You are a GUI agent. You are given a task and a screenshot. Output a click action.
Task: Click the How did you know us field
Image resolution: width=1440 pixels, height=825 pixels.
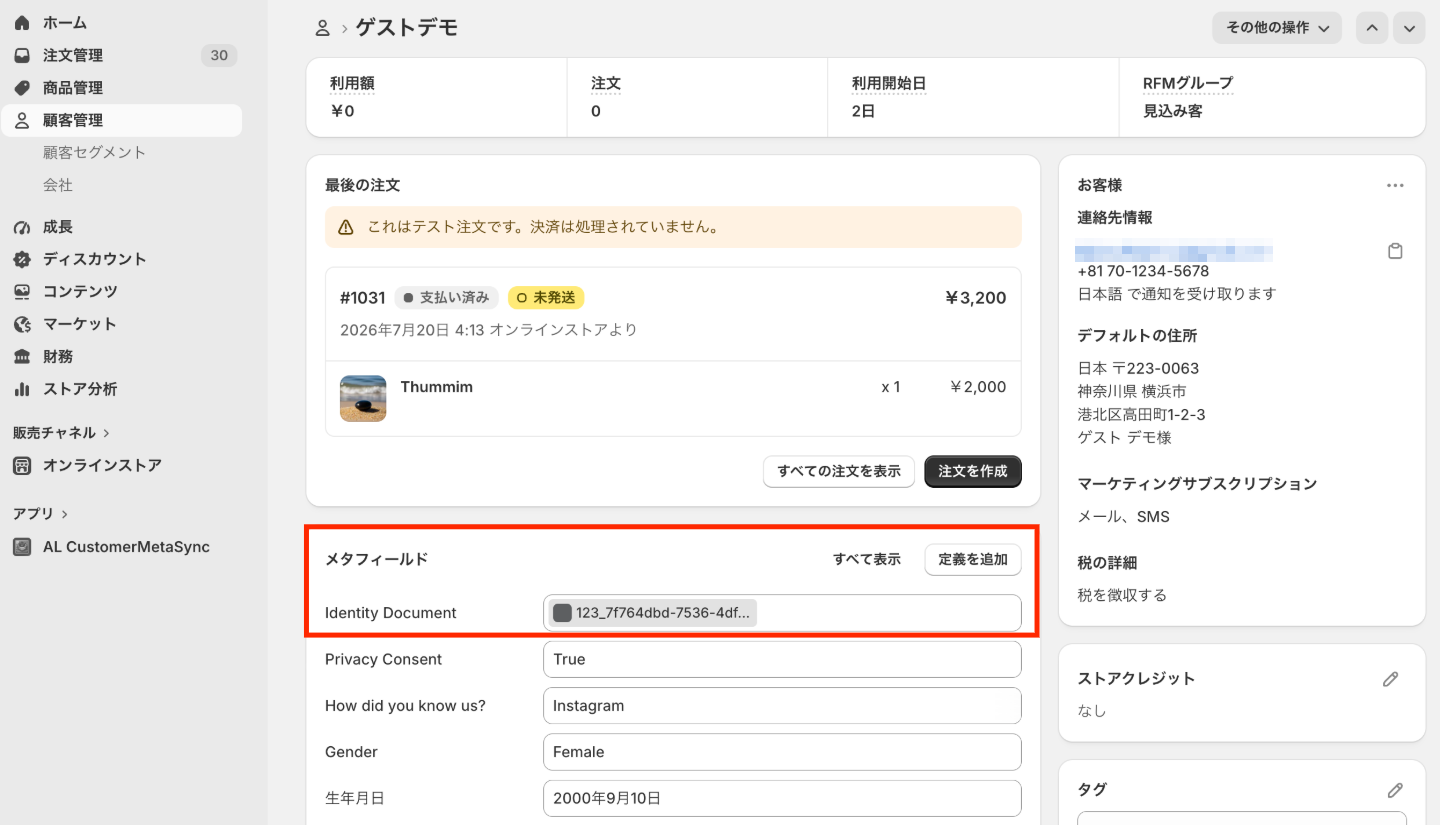click(x=782, y=705)
